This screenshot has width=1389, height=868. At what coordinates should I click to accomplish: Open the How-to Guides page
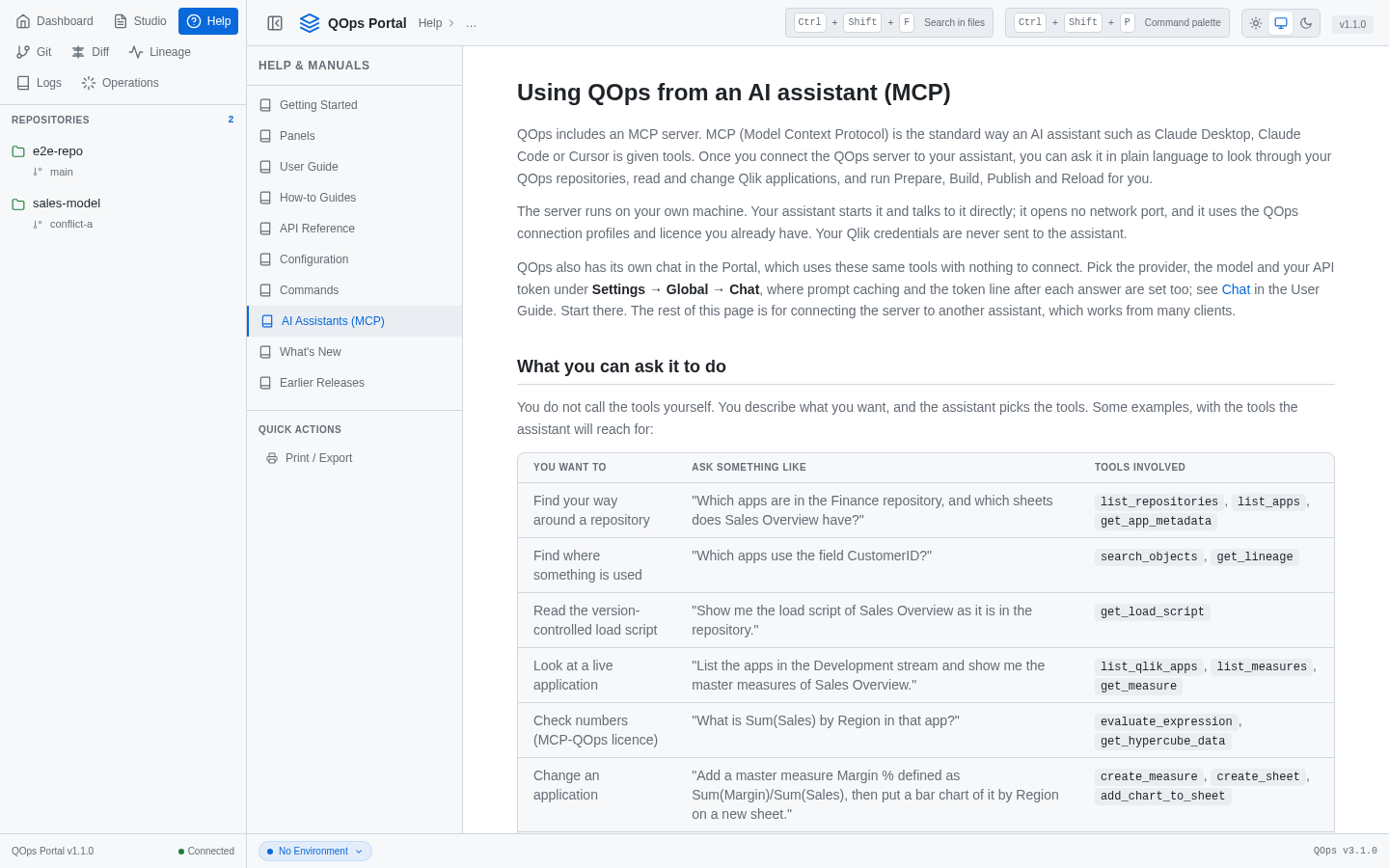(355, 198)
